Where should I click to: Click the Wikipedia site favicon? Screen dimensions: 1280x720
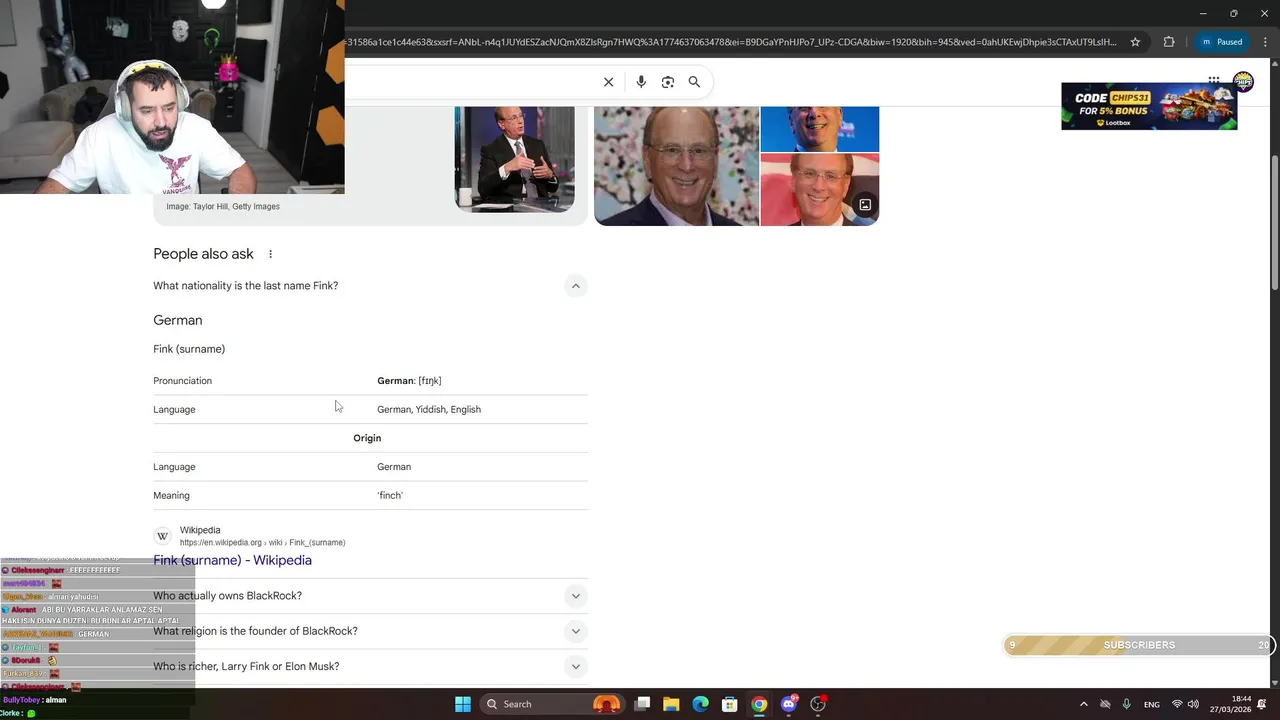coord(162,536)
